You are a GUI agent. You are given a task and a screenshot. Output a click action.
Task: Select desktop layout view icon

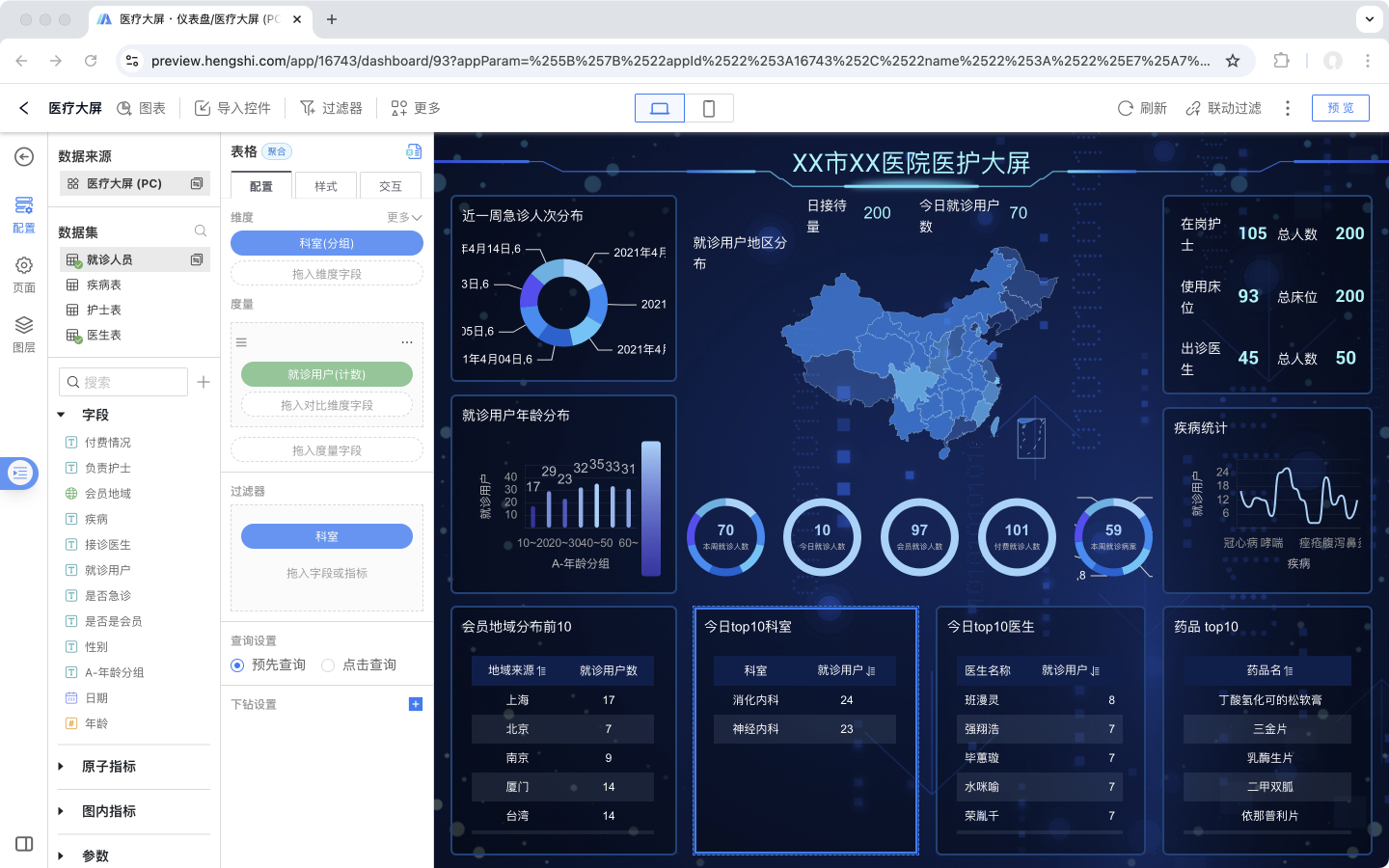coord(660,108)
